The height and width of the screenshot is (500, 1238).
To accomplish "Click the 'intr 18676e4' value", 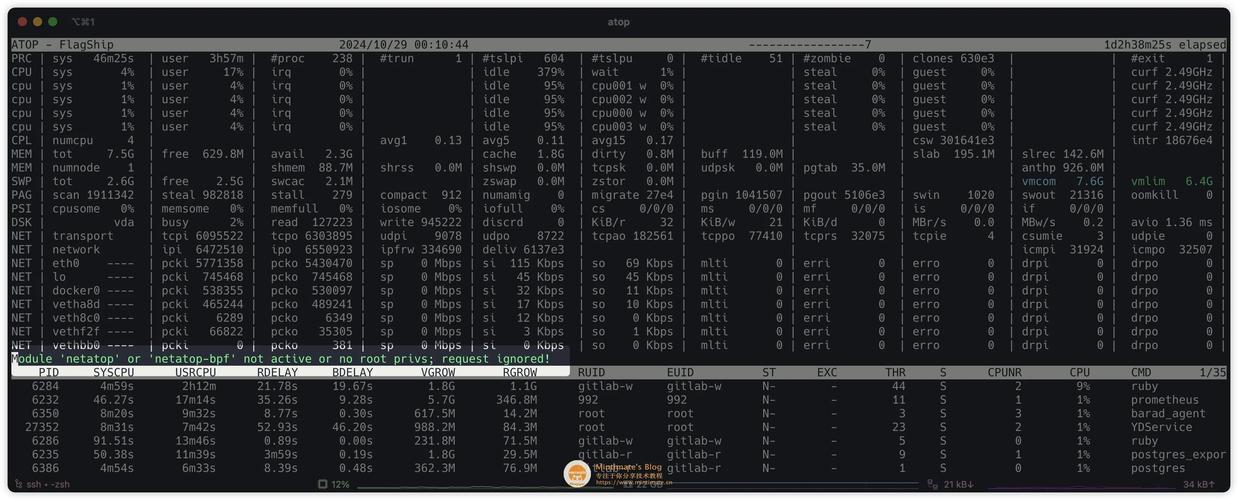I will click(1172, 140).
